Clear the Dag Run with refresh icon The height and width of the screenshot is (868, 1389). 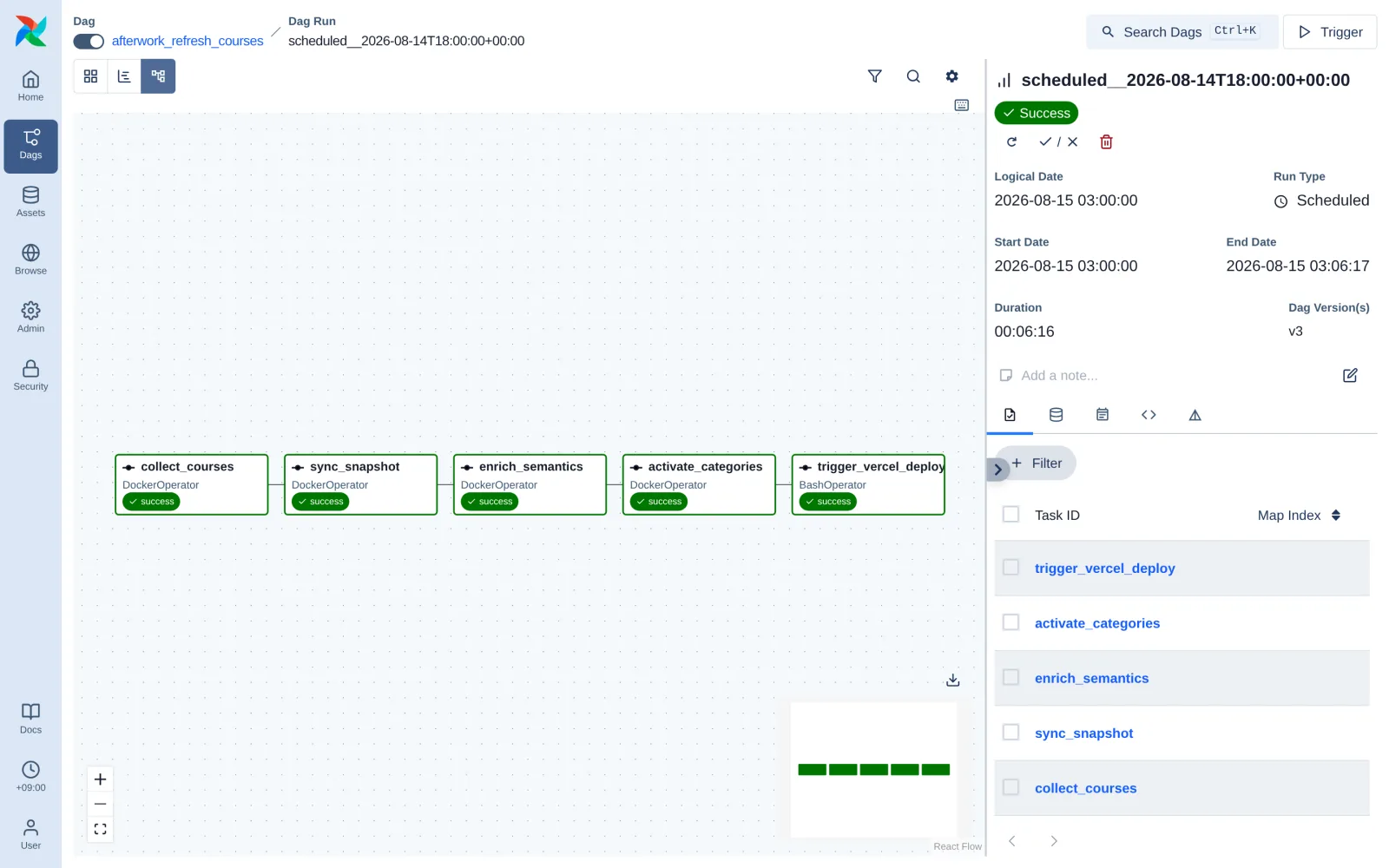pos(1011,142)
